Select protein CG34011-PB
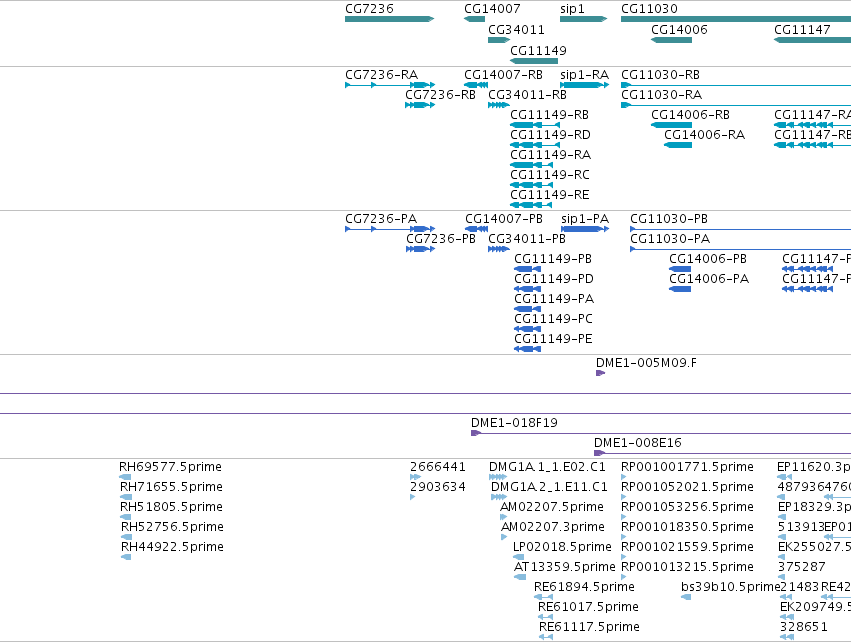This screenshot has width=851, height=642. (x=499, y=249)
